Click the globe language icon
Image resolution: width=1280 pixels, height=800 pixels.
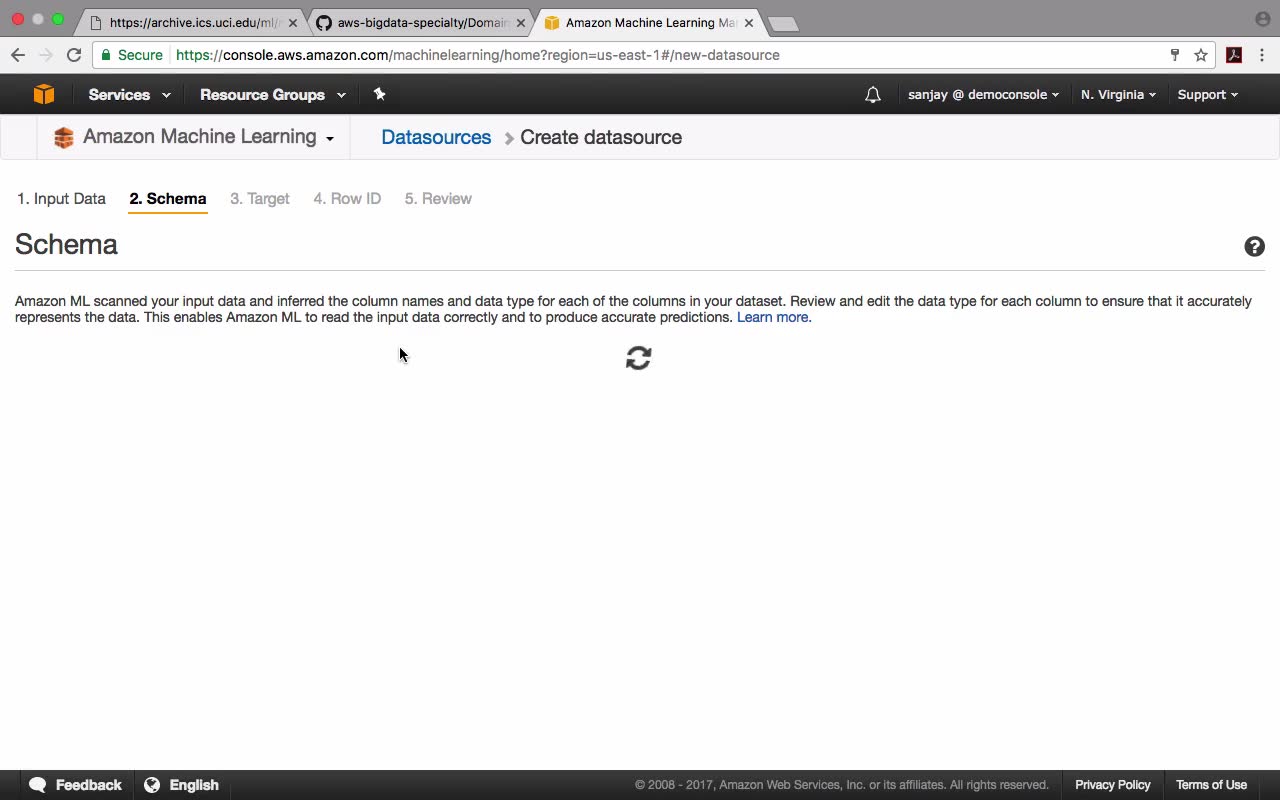click(x=152, y=785)
